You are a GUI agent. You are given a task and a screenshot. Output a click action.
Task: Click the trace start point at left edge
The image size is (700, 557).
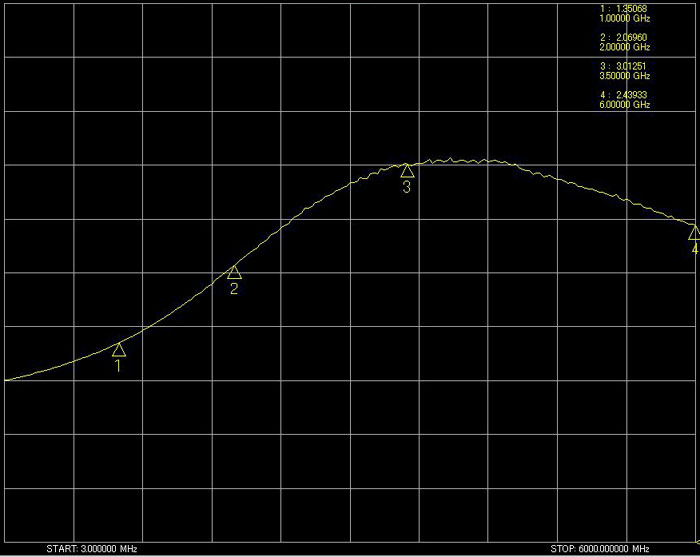[6, 380]
